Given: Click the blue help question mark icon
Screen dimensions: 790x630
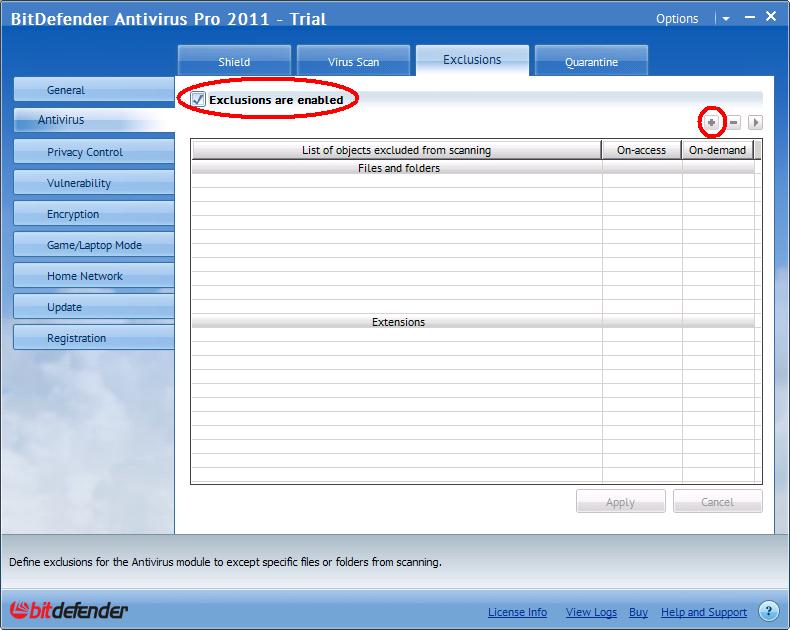Looking at the screenshot, I should [768, 611].
